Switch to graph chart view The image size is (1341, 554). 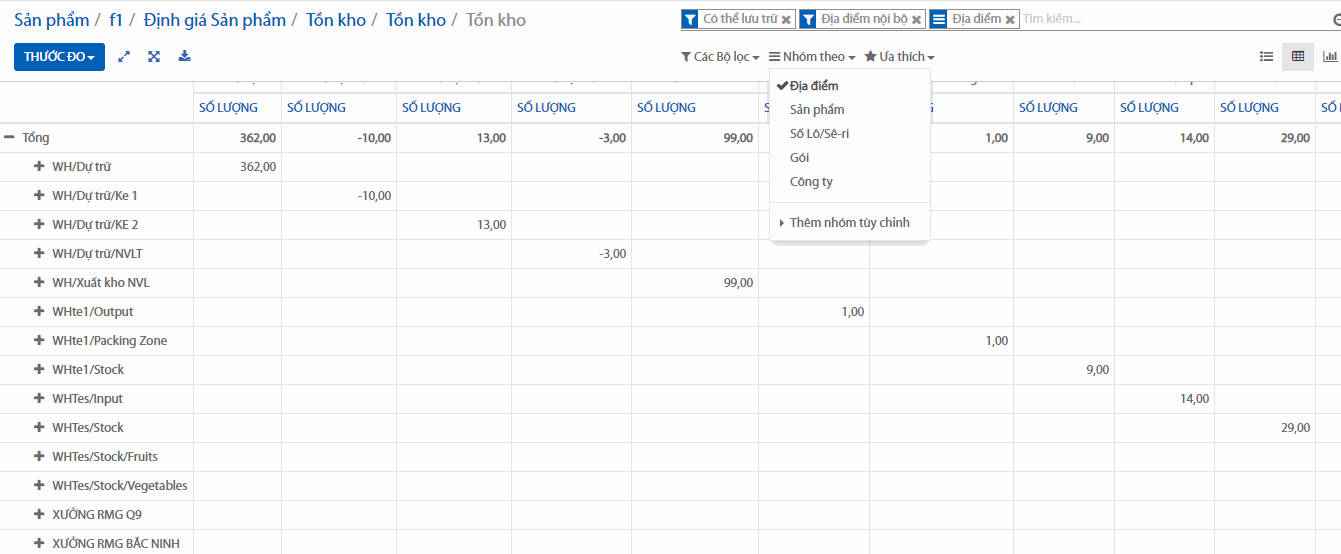[x=1330, y=57]
